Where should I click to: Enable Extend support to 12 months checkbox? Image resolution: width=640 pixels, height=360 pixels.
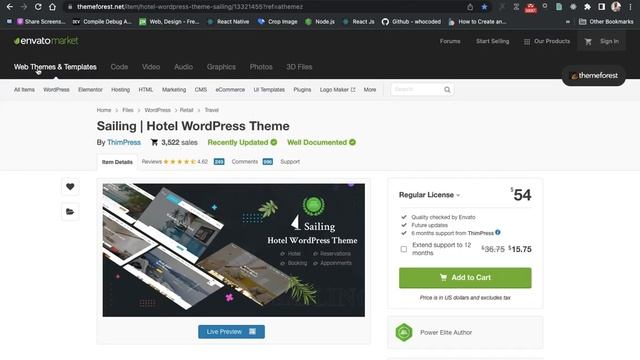coord(404,249)
